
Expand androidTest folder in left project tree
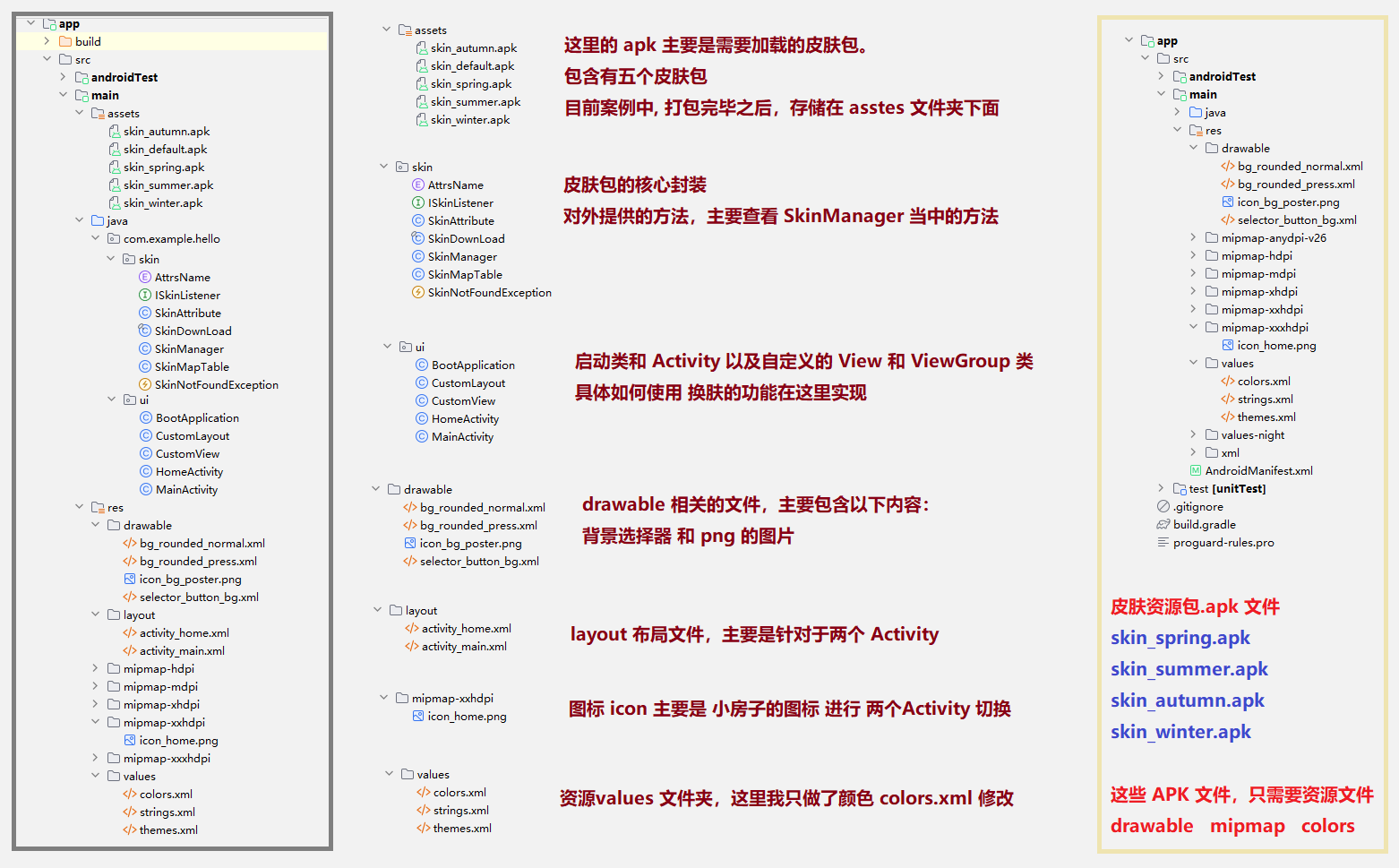64,77
